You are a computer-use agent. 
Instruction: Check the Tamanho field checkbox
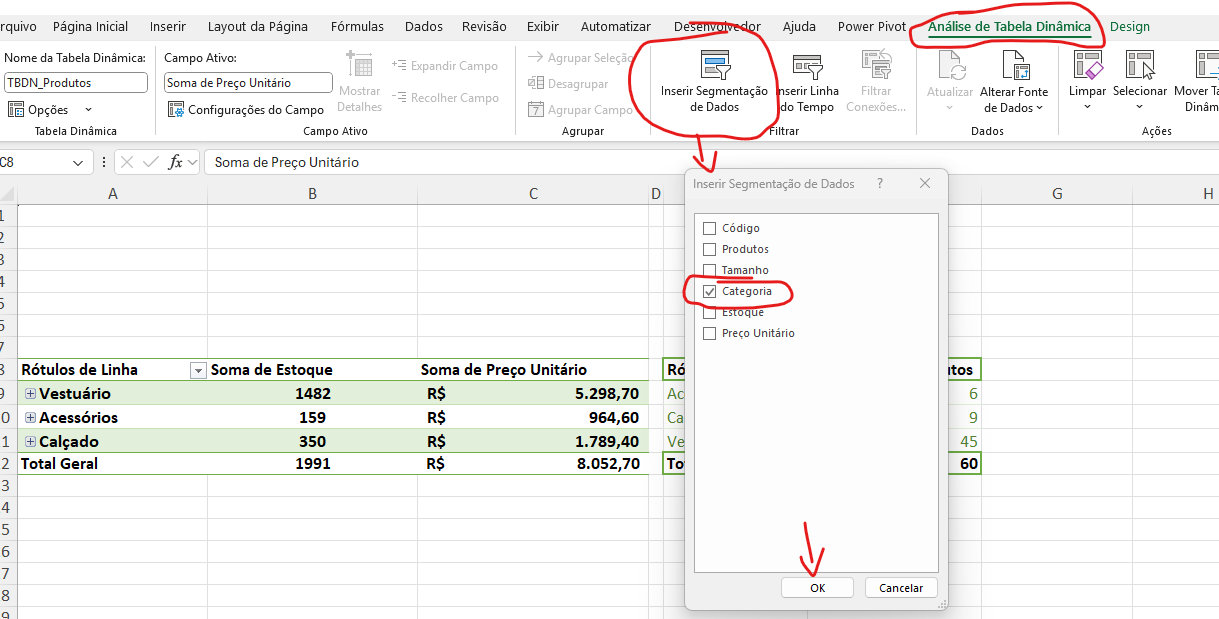click(710, 270)
